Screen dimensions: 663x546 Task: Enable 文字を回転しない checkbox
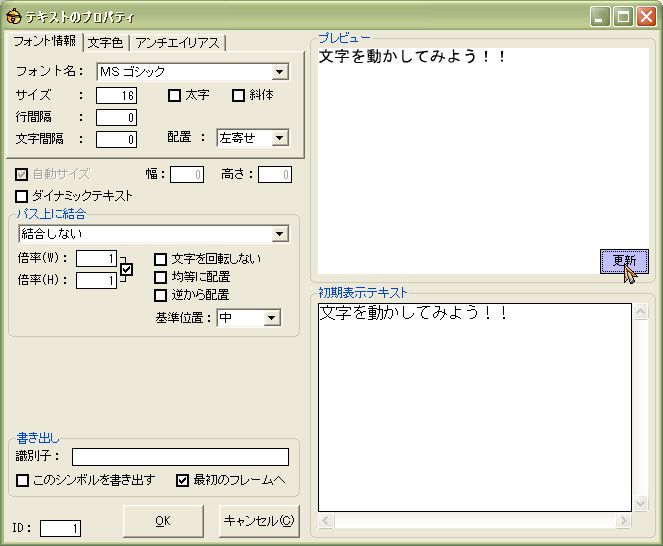160,259
